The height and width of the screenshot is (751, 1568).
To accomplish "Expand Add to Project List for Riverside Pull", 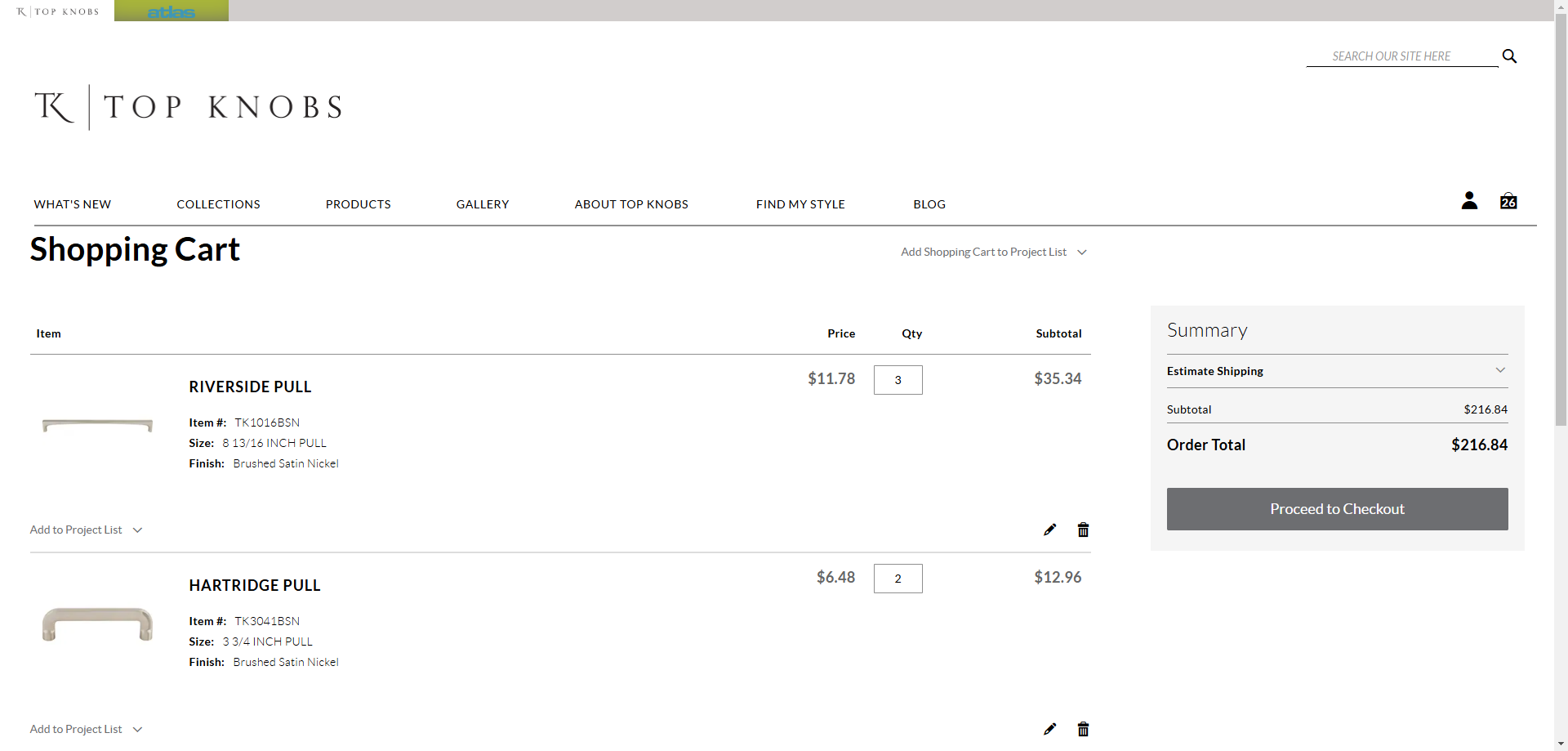I will coord(87,530).
